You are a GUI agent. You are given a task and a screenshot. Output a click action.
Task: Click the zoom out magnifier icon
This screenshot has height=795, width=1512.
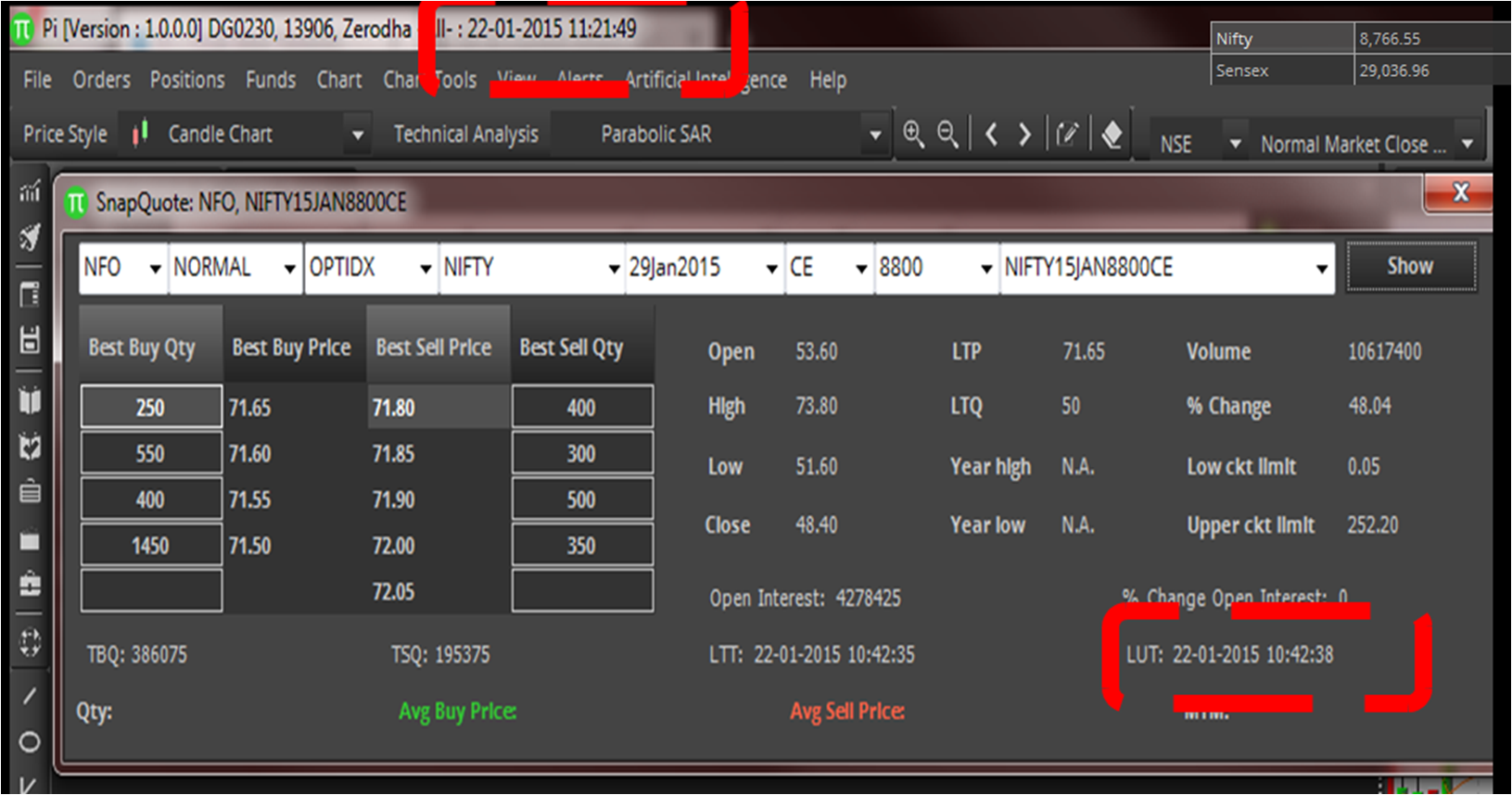[947, 134]
